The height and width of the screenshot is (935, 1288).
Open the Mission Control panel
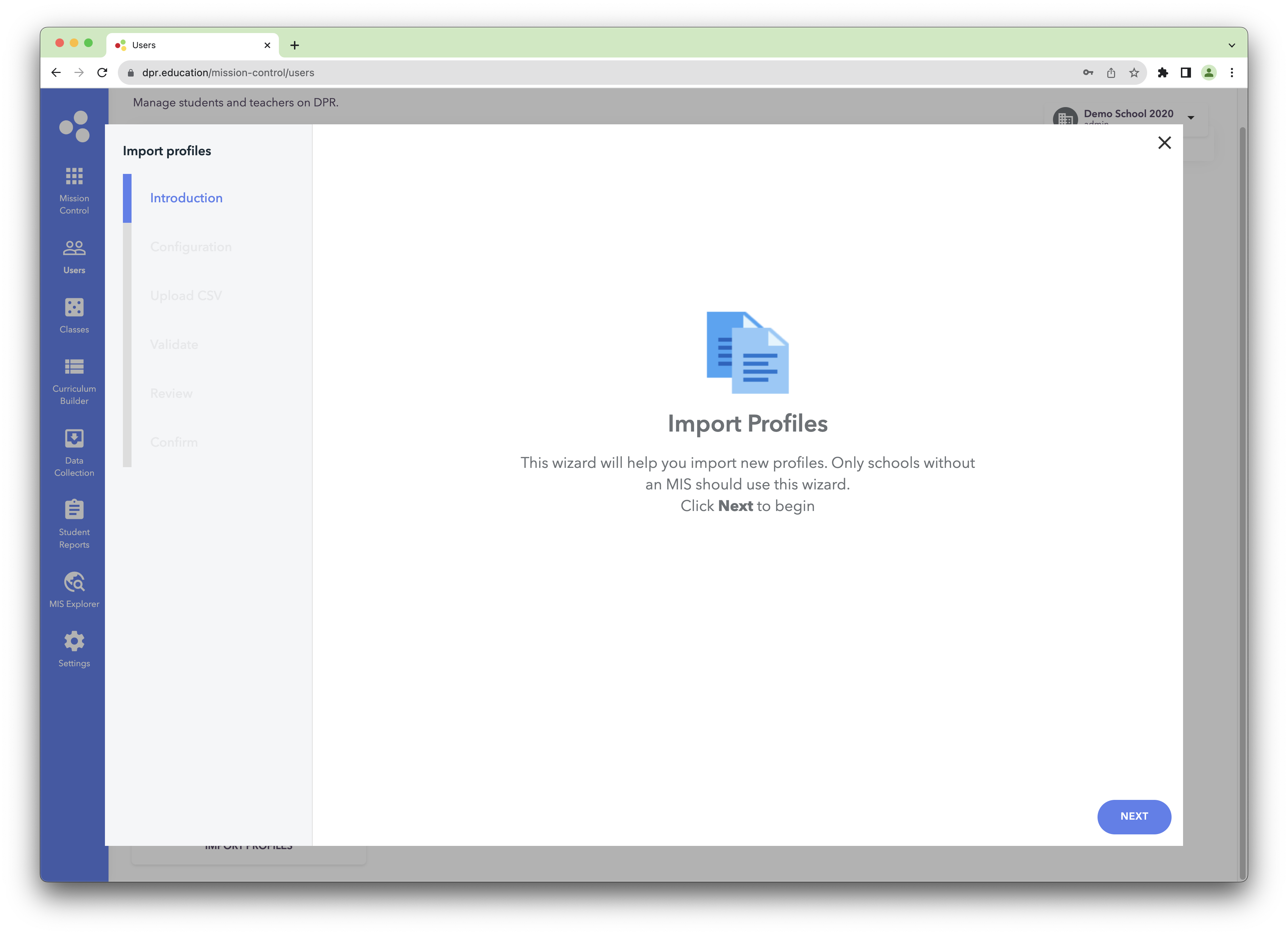74,190
